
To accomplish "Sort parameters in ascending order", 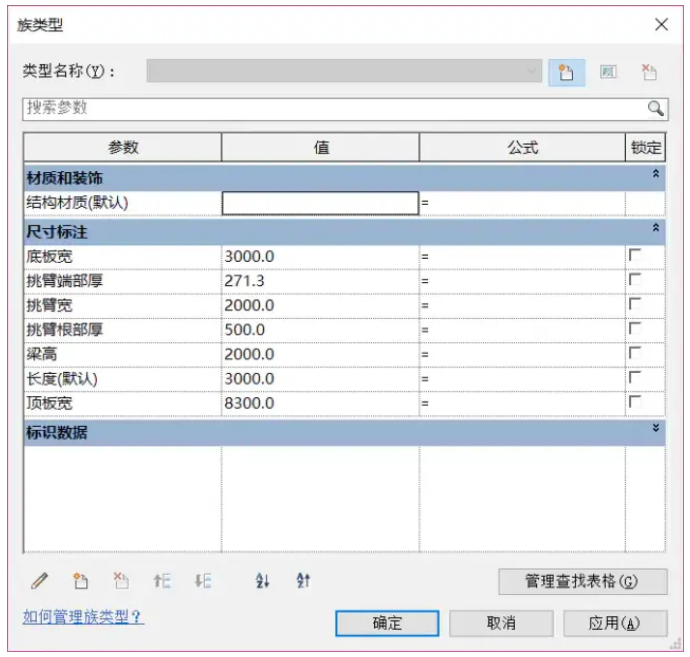I will [262, 580].
